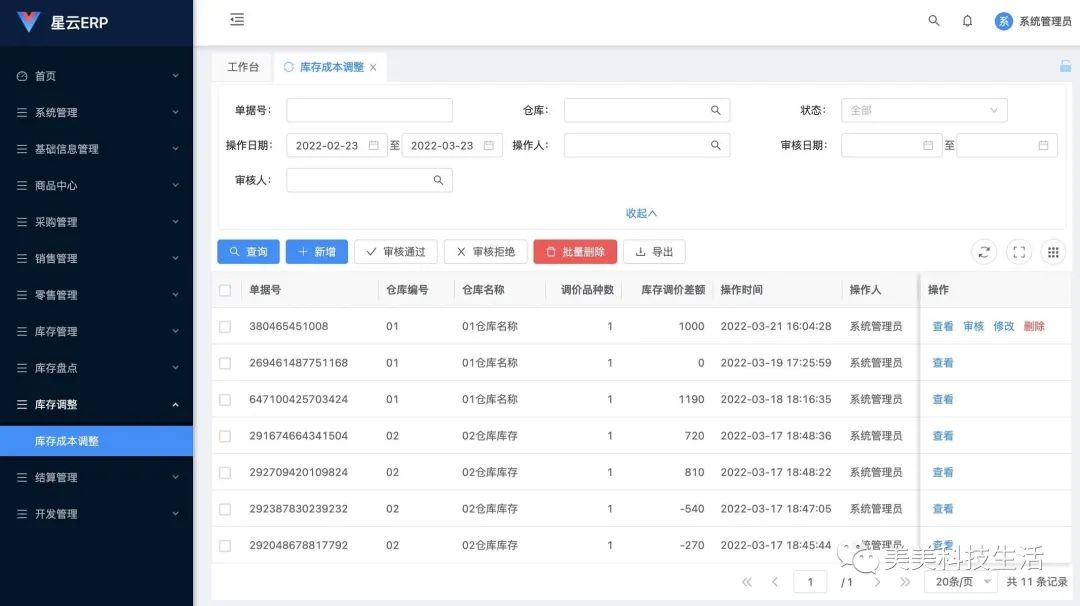The height and width of the screenshot is (606, 1080).
Task: Open calendar icon for end 审核日期
Action: (x=1043, y=145)
